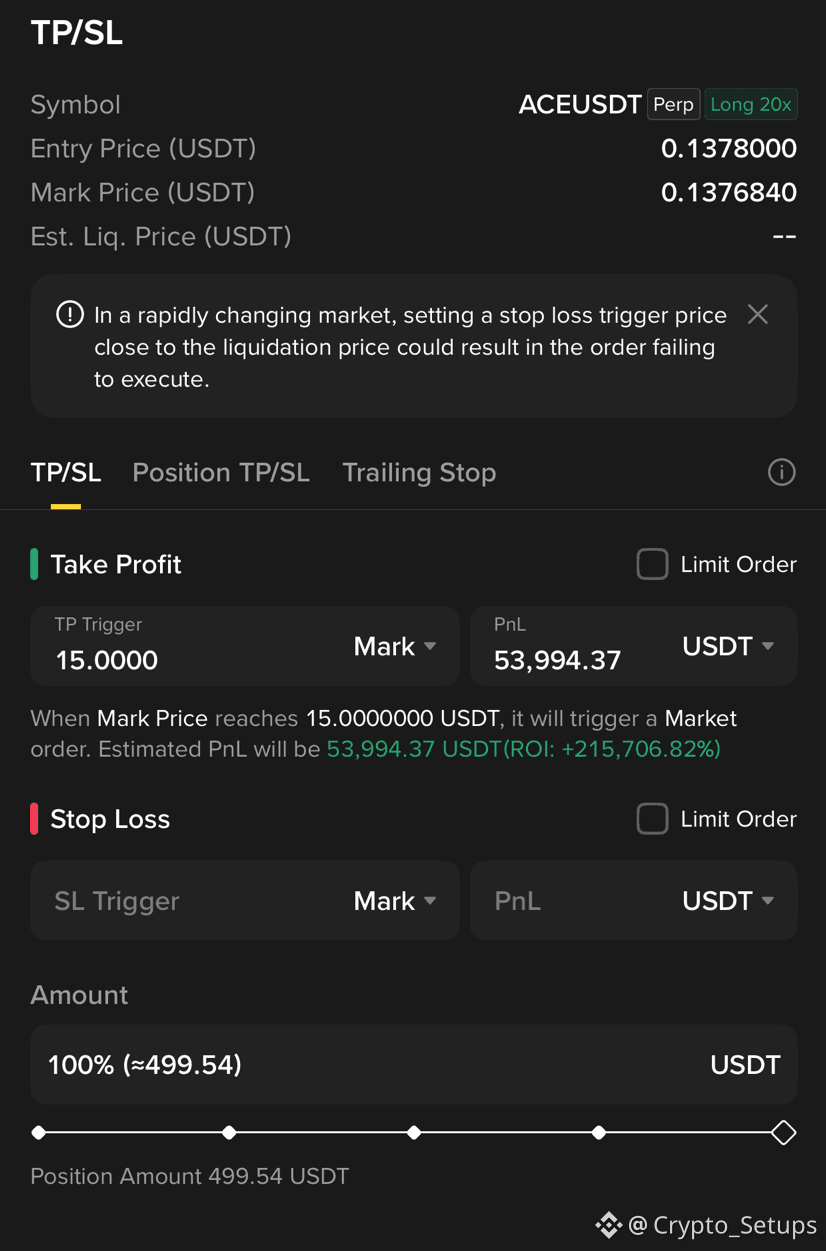
Task: Click the warning exclamation icon
Action: coord(70,314)
